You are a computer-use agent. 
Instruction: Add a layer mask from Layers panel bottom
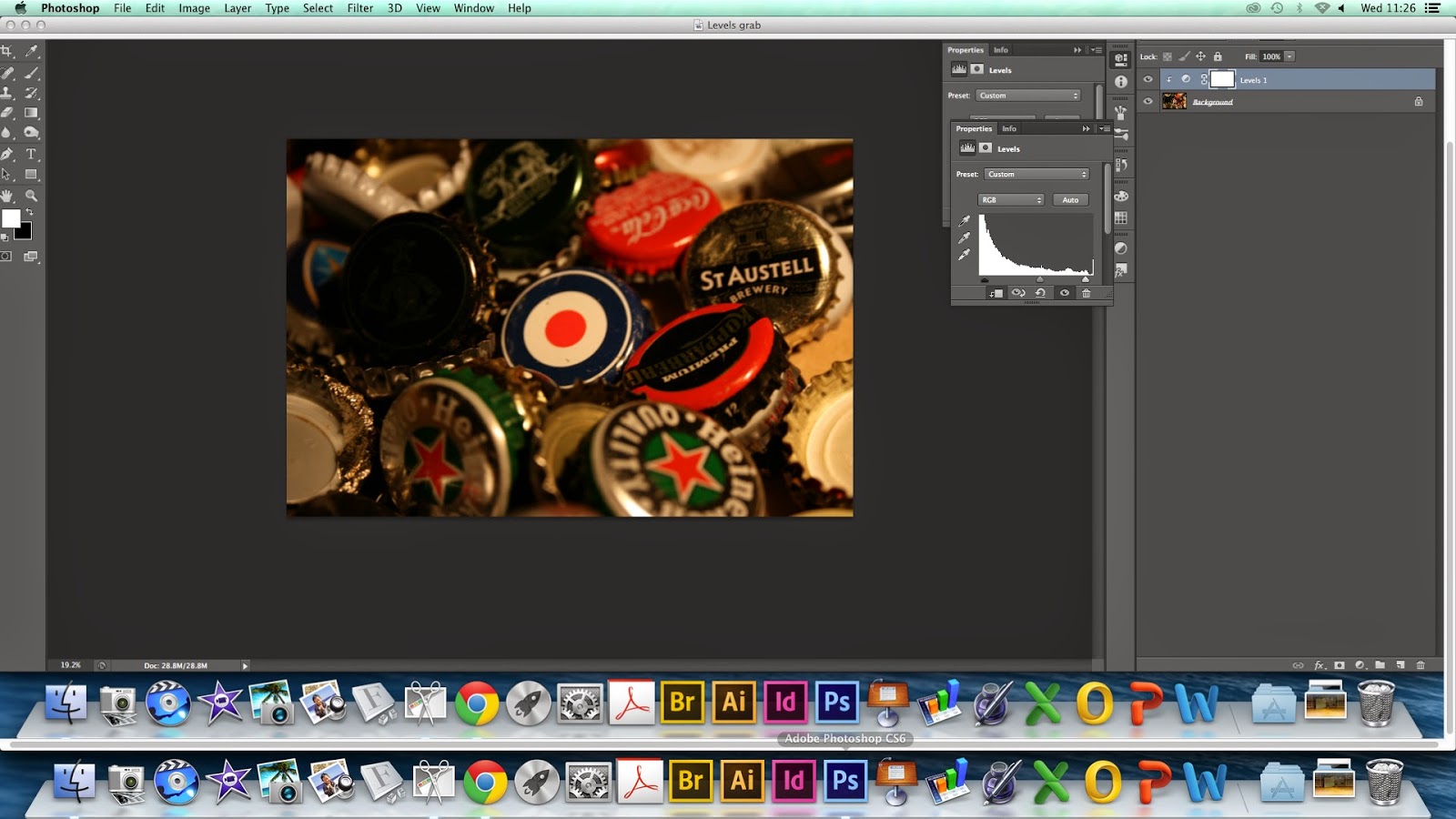click(1340, 665)
